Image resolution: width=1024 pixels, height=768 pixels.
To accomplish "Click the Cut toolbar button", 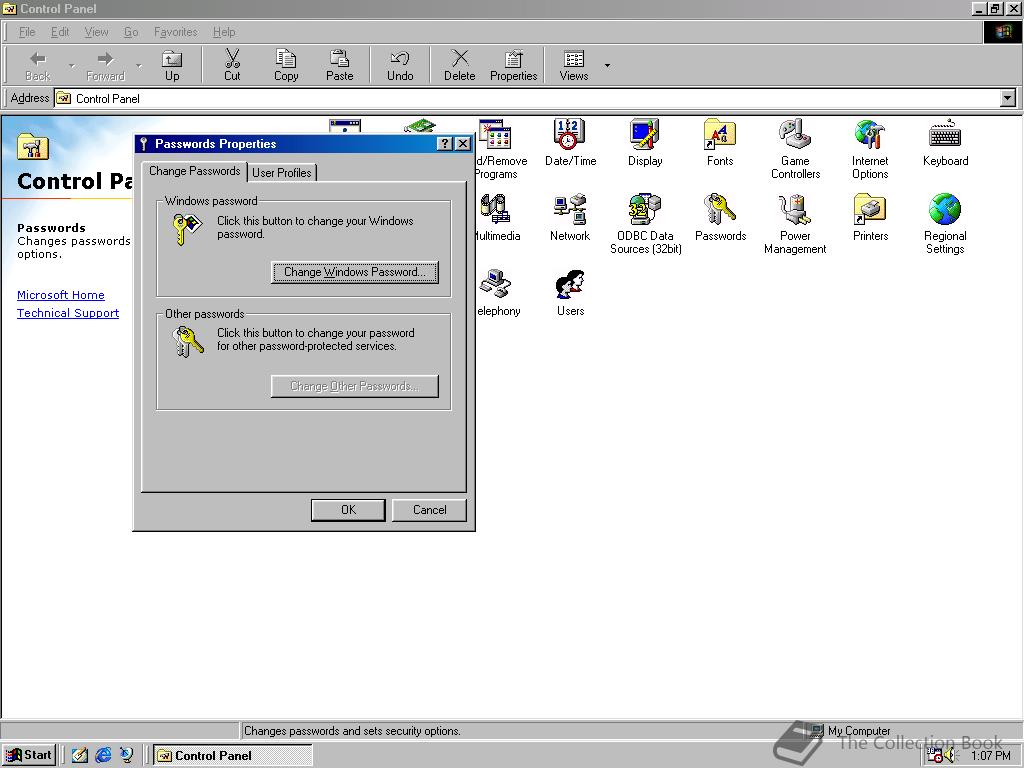I will click(232, 66).
